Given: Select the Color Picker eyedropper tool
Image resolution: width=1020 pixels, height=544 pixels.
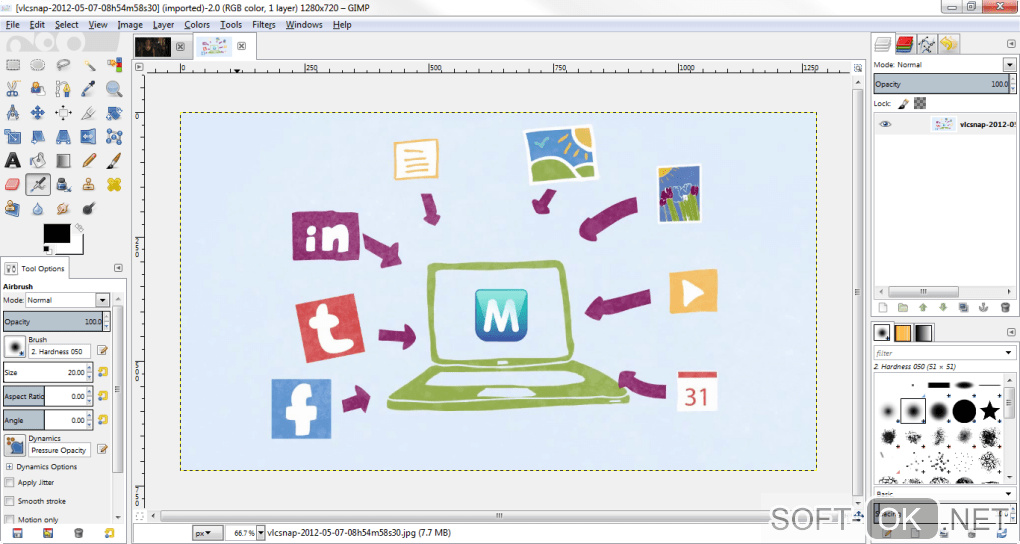Looking at the screenshot, I should pos(89,88).
